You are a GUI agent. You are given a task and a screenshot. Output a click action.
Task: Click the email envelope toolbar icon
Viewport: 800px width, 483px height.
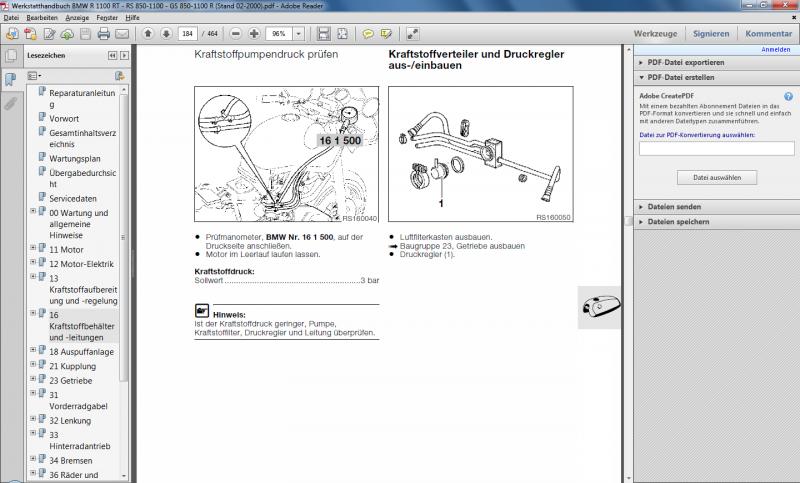point(121,33)
